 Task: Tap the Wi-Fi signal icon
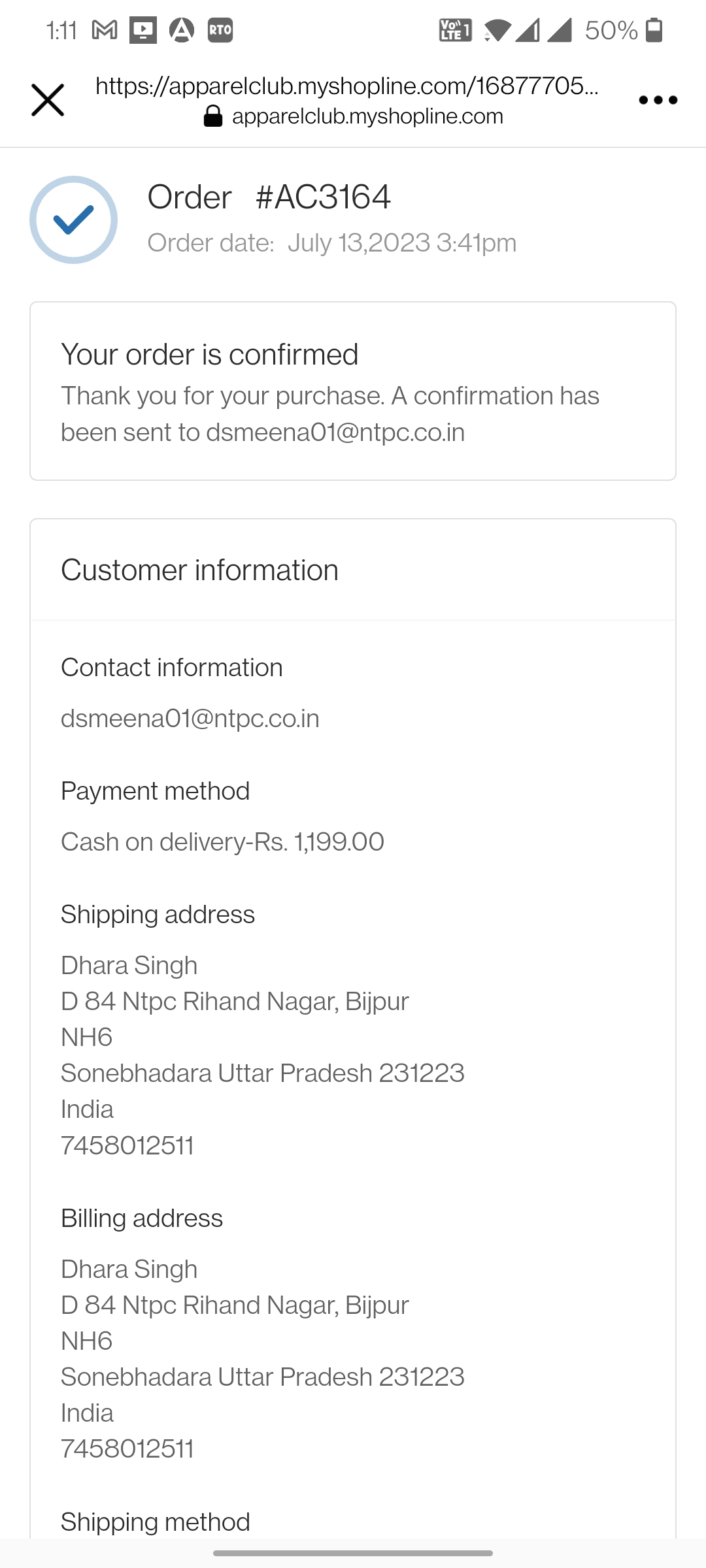pyautogui.click(x=497, y=30)
